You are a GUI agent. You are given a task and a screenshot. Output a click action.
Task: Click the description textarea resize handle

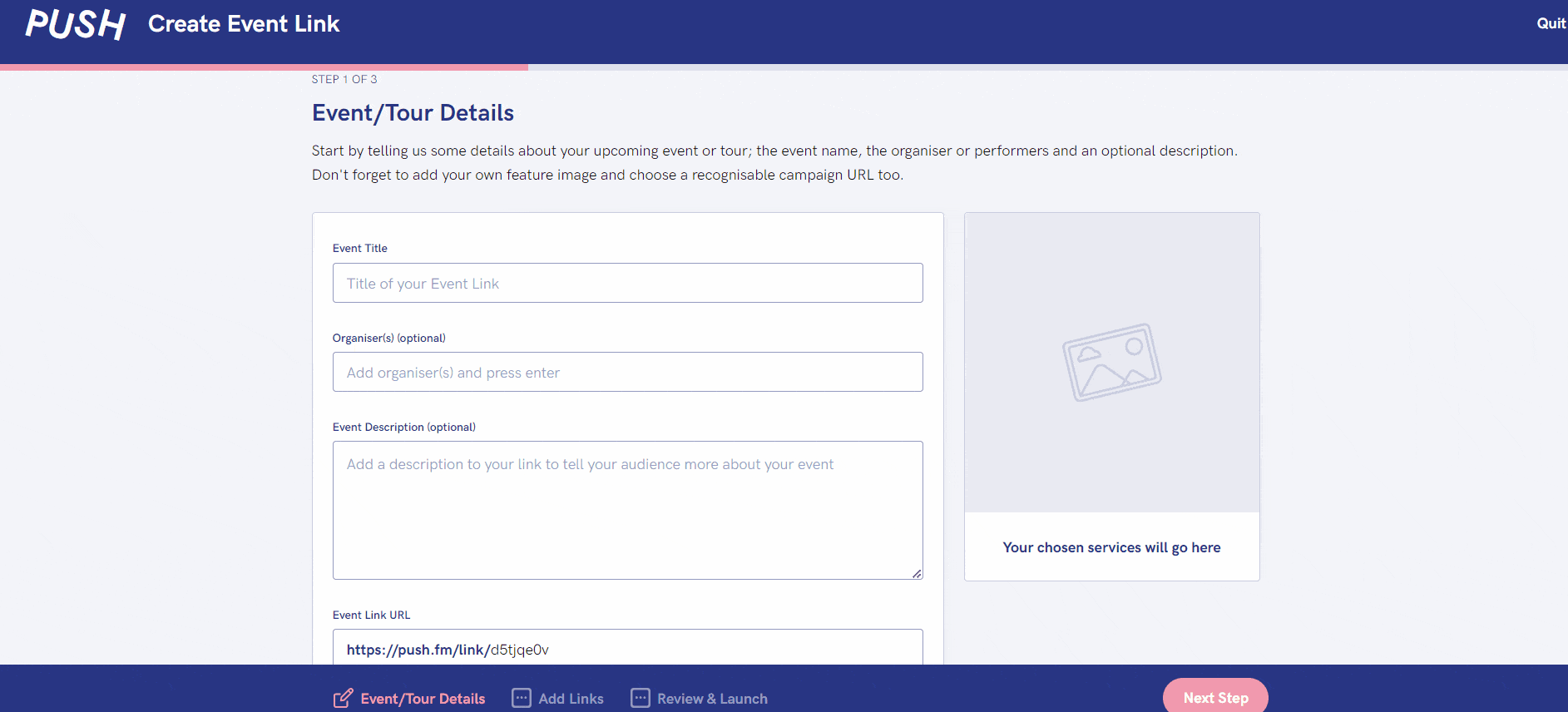pyautogui.click(x=917, y=573)
